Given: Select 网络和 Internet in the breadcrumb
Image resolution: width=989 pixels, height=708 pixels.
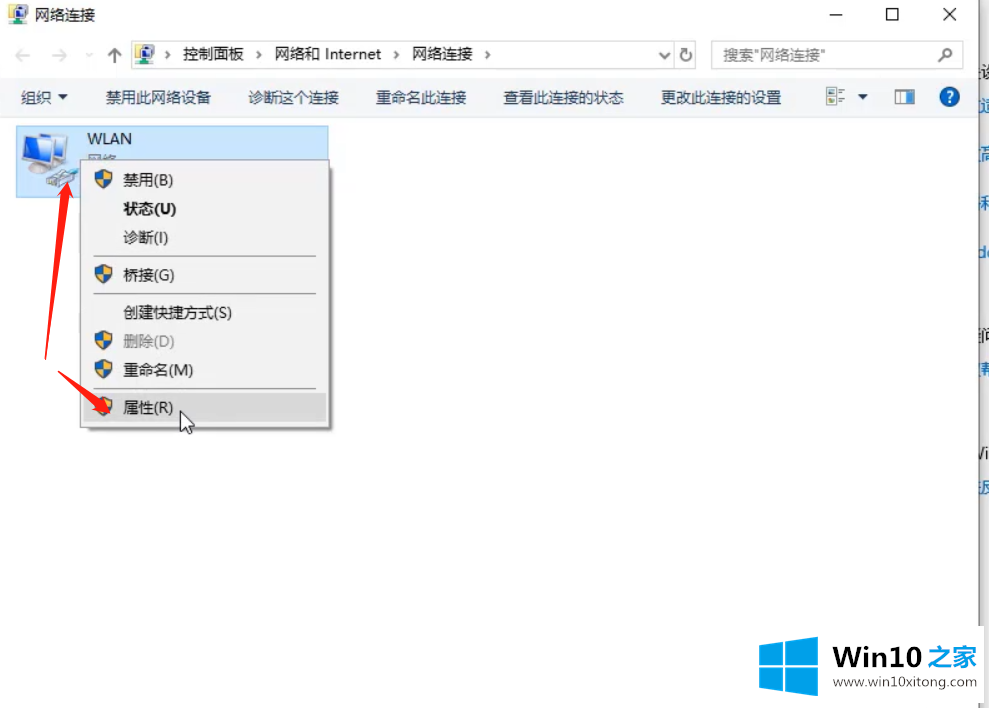Looking at the screenshot, I should click(x=328, y=54).
